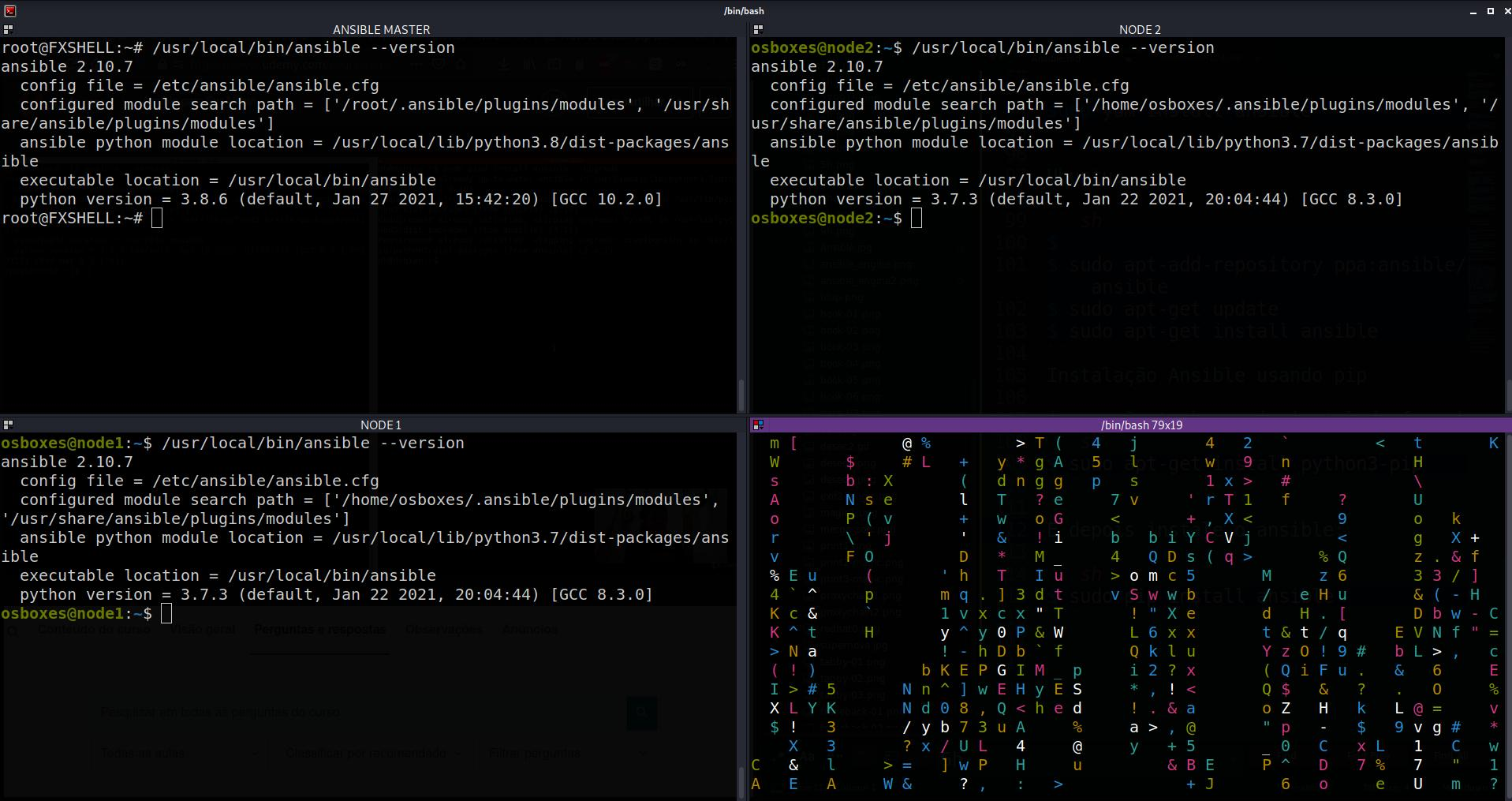Click the NODE 1 pane scrollbar handle
This screenshot has width=1512, height=801.
741,782
